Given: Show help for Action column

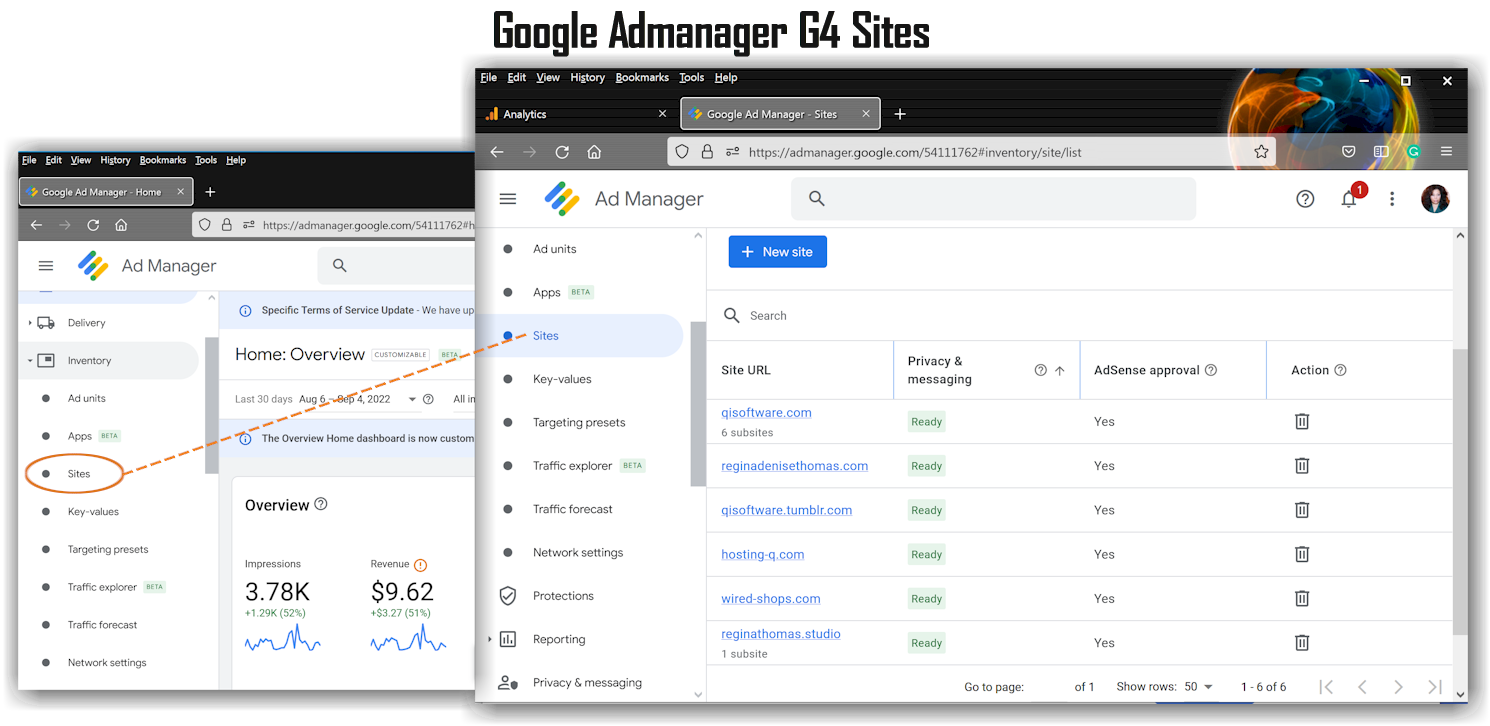Looking at the screenshot, I should tap(1340, 370).
